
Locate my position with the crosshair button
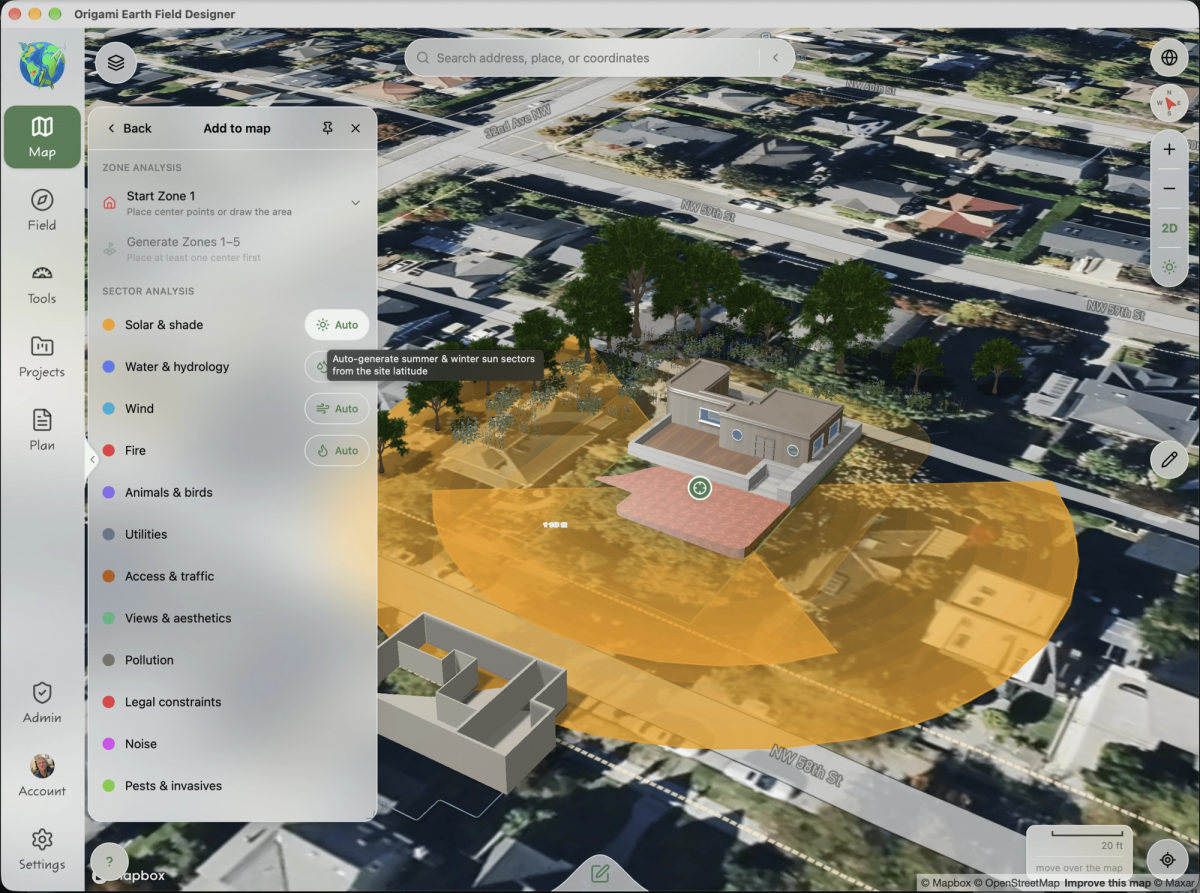1167,859
